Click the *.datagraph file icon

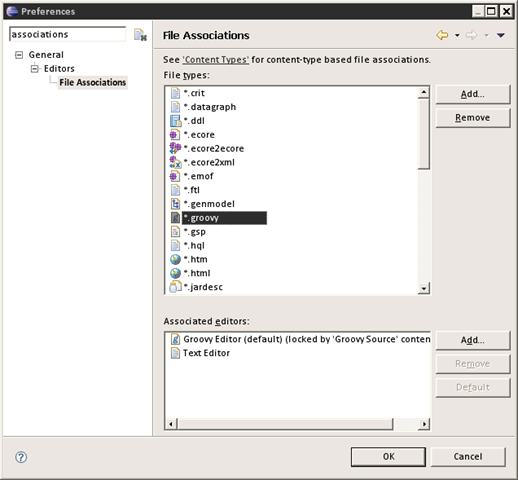175,107
